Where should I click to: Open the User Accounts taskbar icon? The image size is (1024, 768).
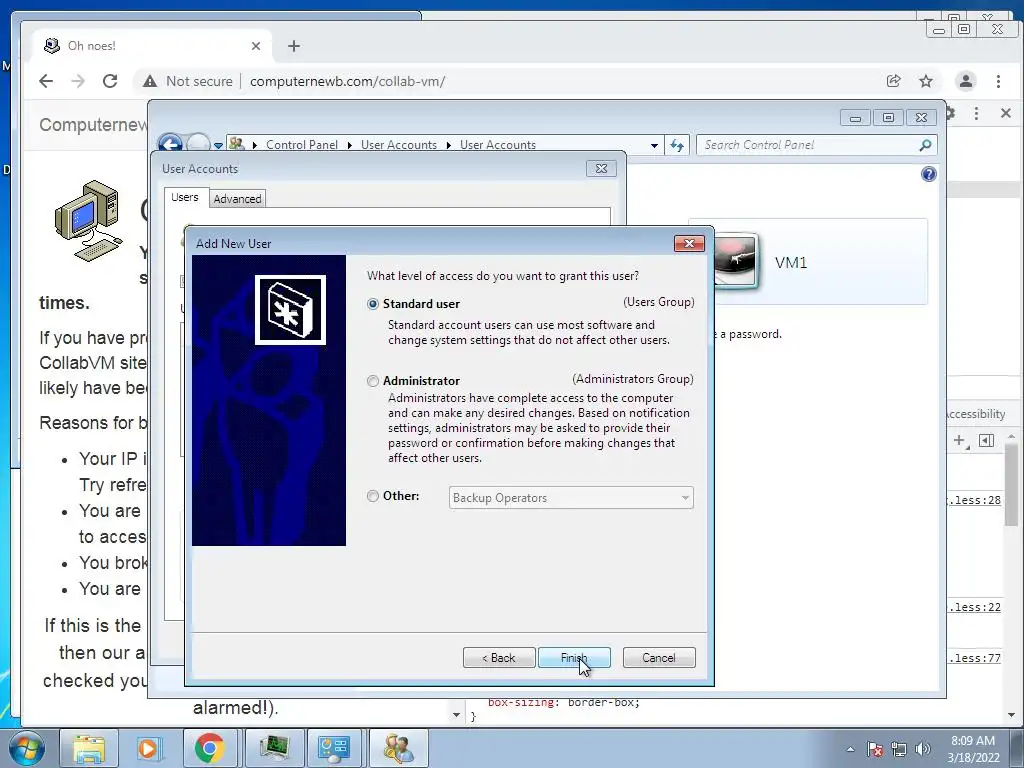[x=399, y=748]
